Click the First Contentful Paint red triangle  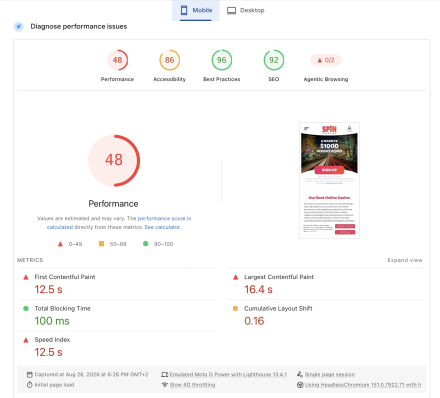point(26,277)
